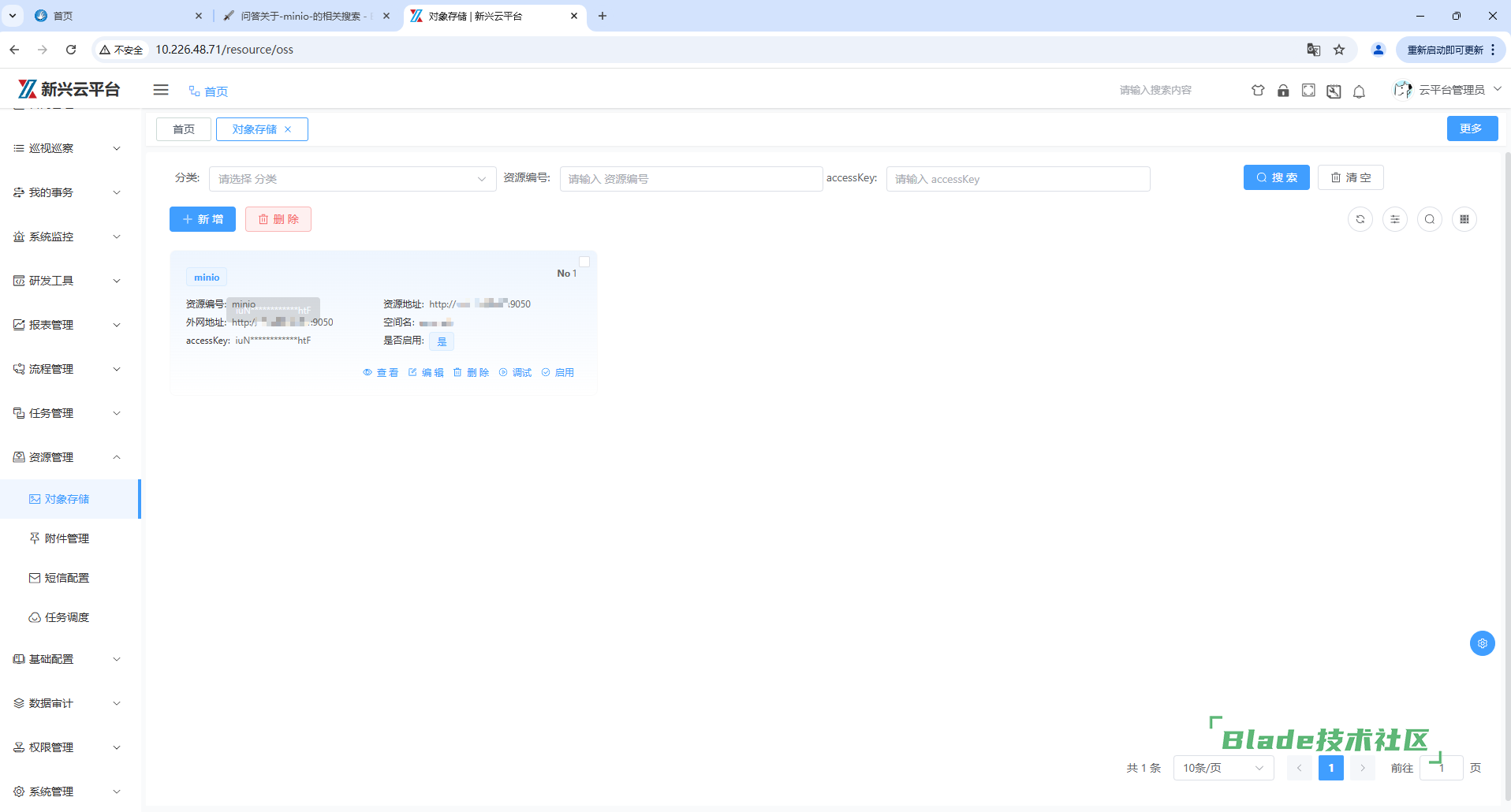This screenshot has height=812, width=1511.
Task: Click 启用 action on minio card
Action: 558,373
